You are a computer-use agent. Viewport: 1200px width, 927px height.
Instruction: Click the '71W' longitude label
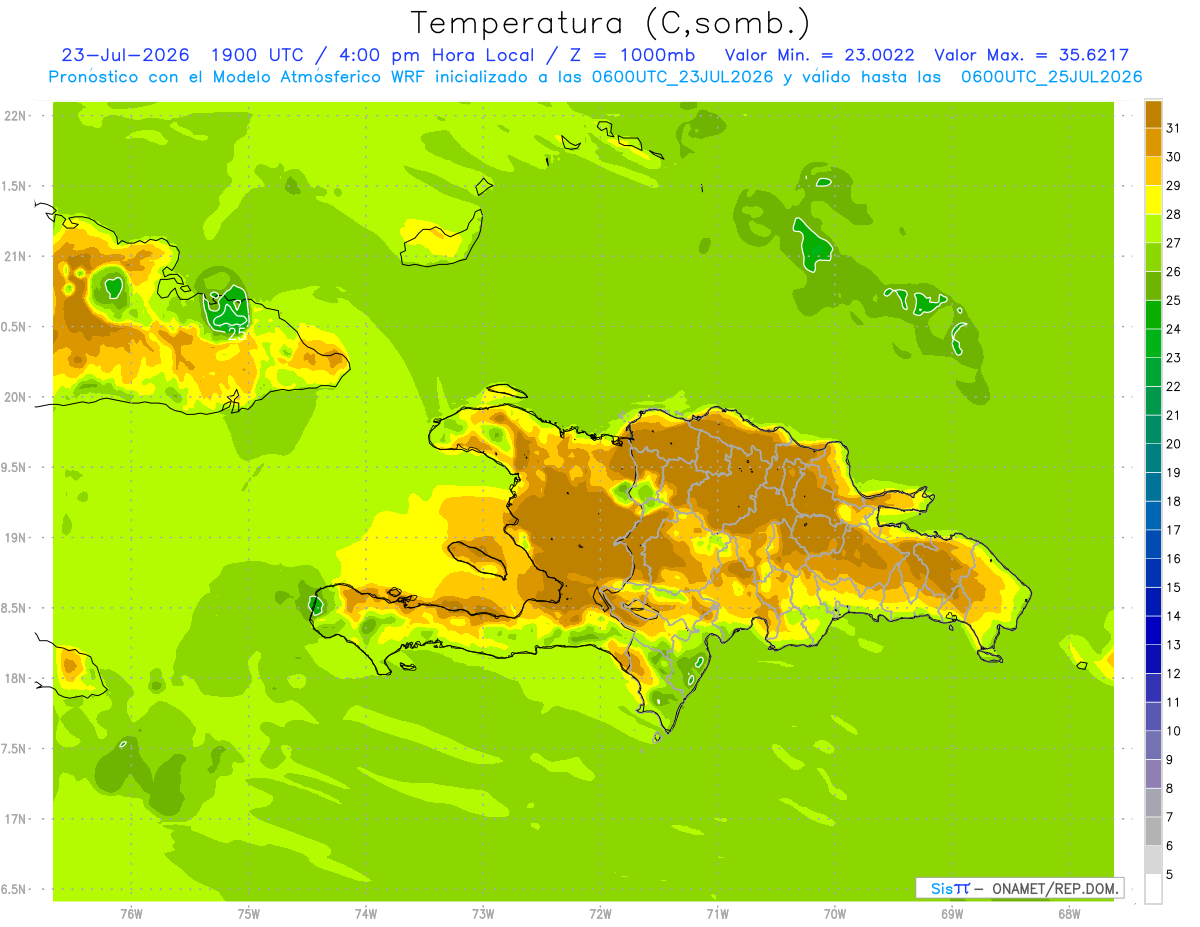[717, 914]
